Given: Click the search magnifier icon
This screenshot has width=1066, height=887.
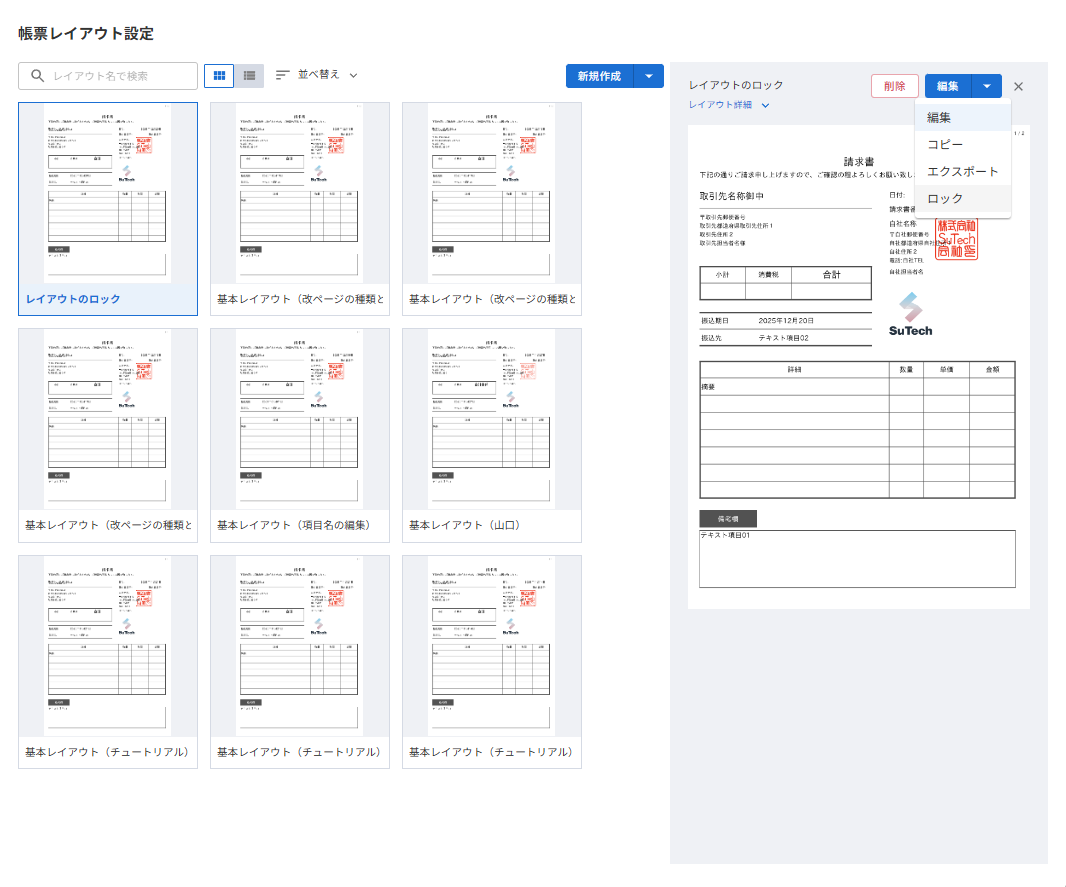Looking at the screenshot, I should tap(38, 76).
